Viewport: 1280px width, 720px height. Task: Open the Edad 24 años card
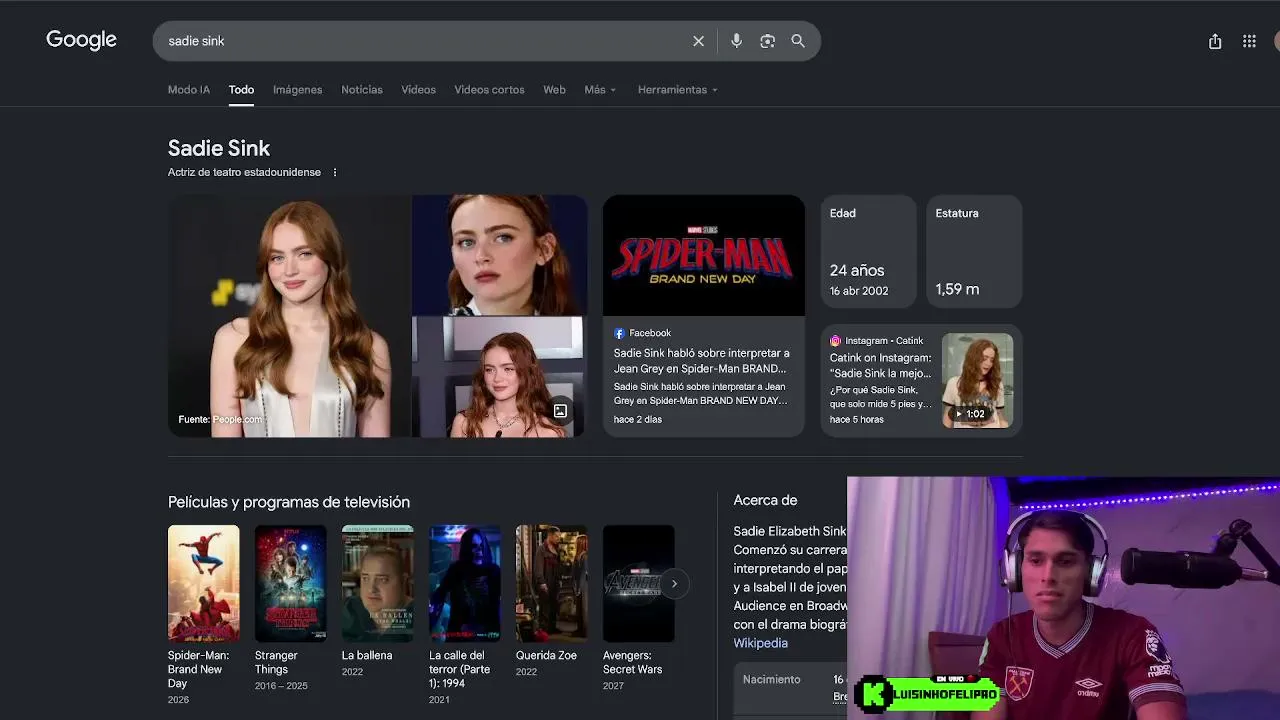869,251
